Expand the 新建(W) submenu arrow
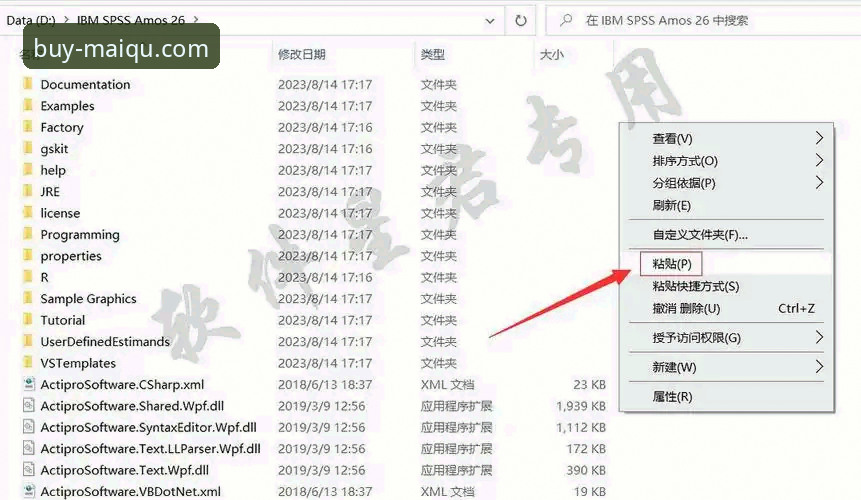This screenshot has width=861, height=500. tap(819, 366)
